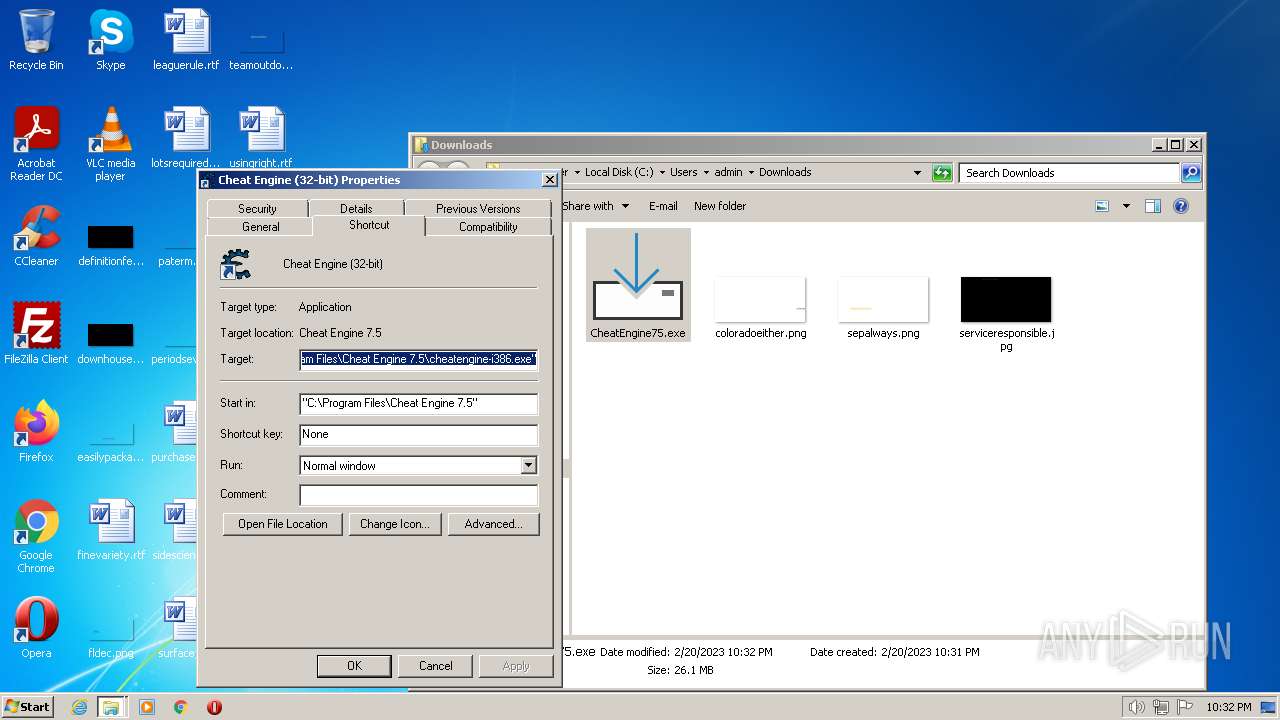Open usingright.rtf document icon
1280x720 pixels.
pyautogui.click(x=261, y=138)
